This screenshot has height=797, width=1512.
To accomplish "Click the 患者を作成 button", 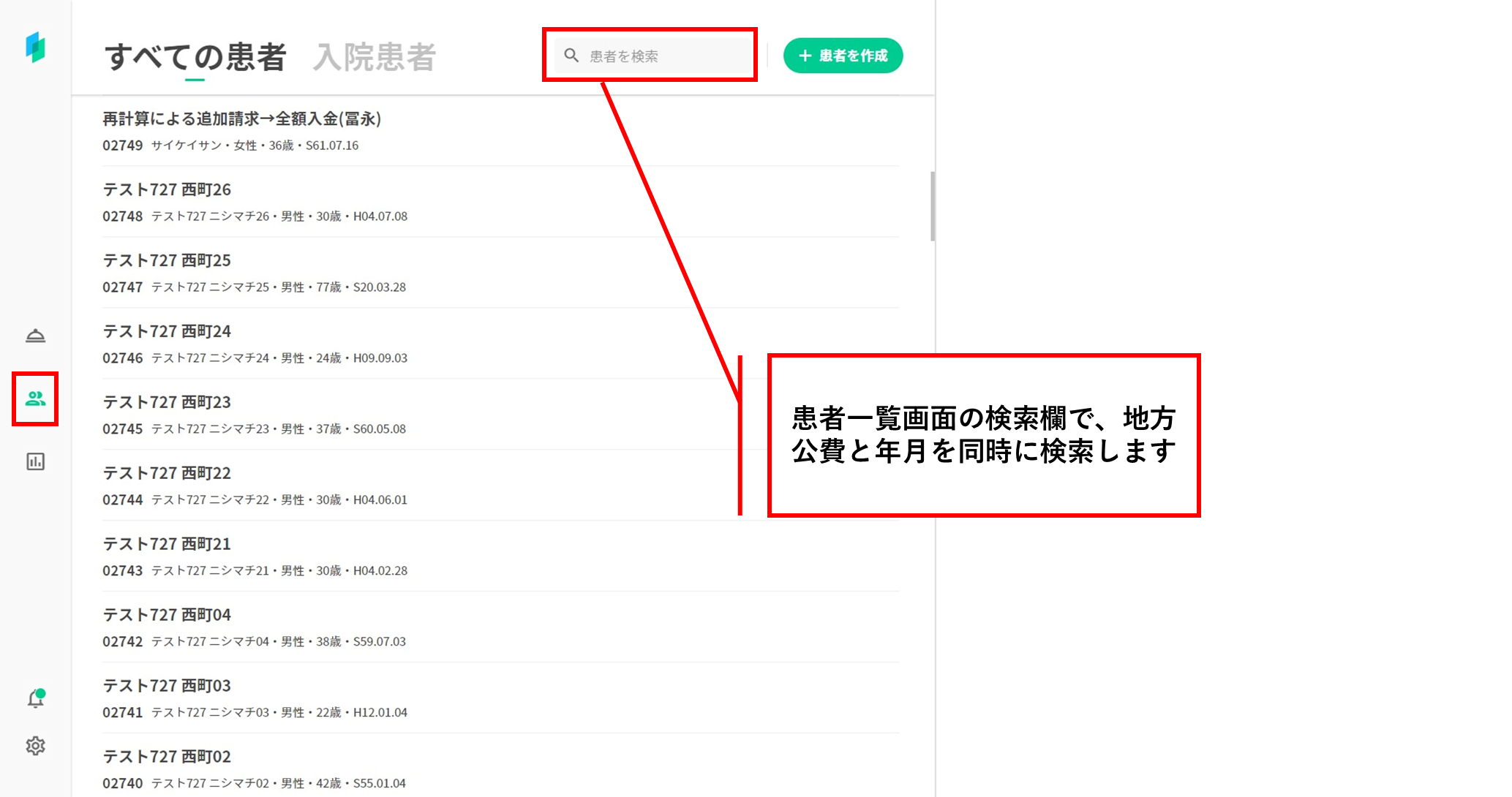I will tap(843, 56).
